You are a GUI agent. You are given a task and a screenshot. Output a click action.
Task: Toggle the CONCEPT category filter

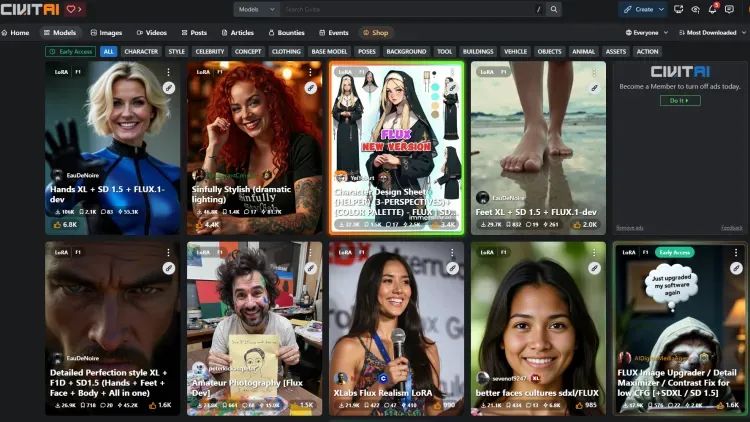coord(248,52)
